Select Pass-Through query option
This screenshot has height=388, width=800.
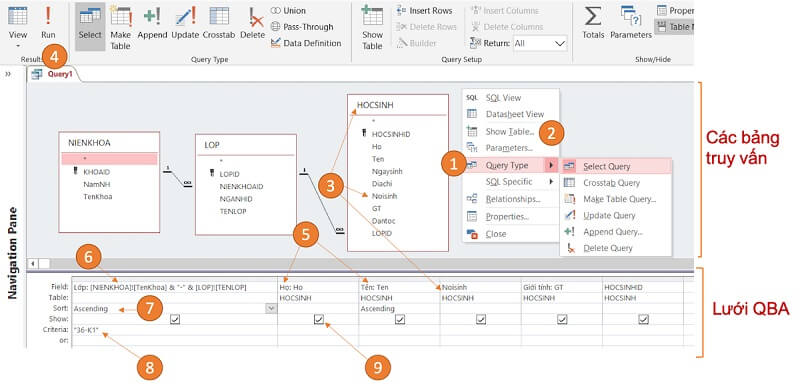(302, 27)
